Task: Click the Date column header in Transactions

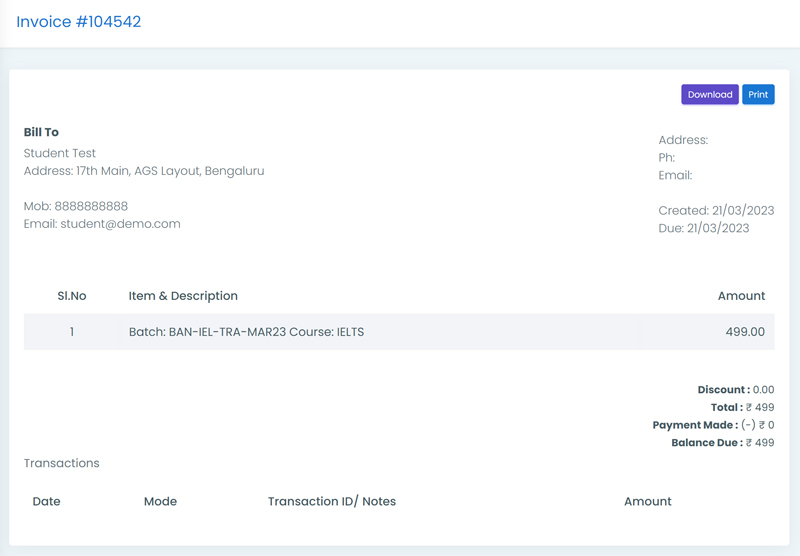Action: click(x=46, y=501)
